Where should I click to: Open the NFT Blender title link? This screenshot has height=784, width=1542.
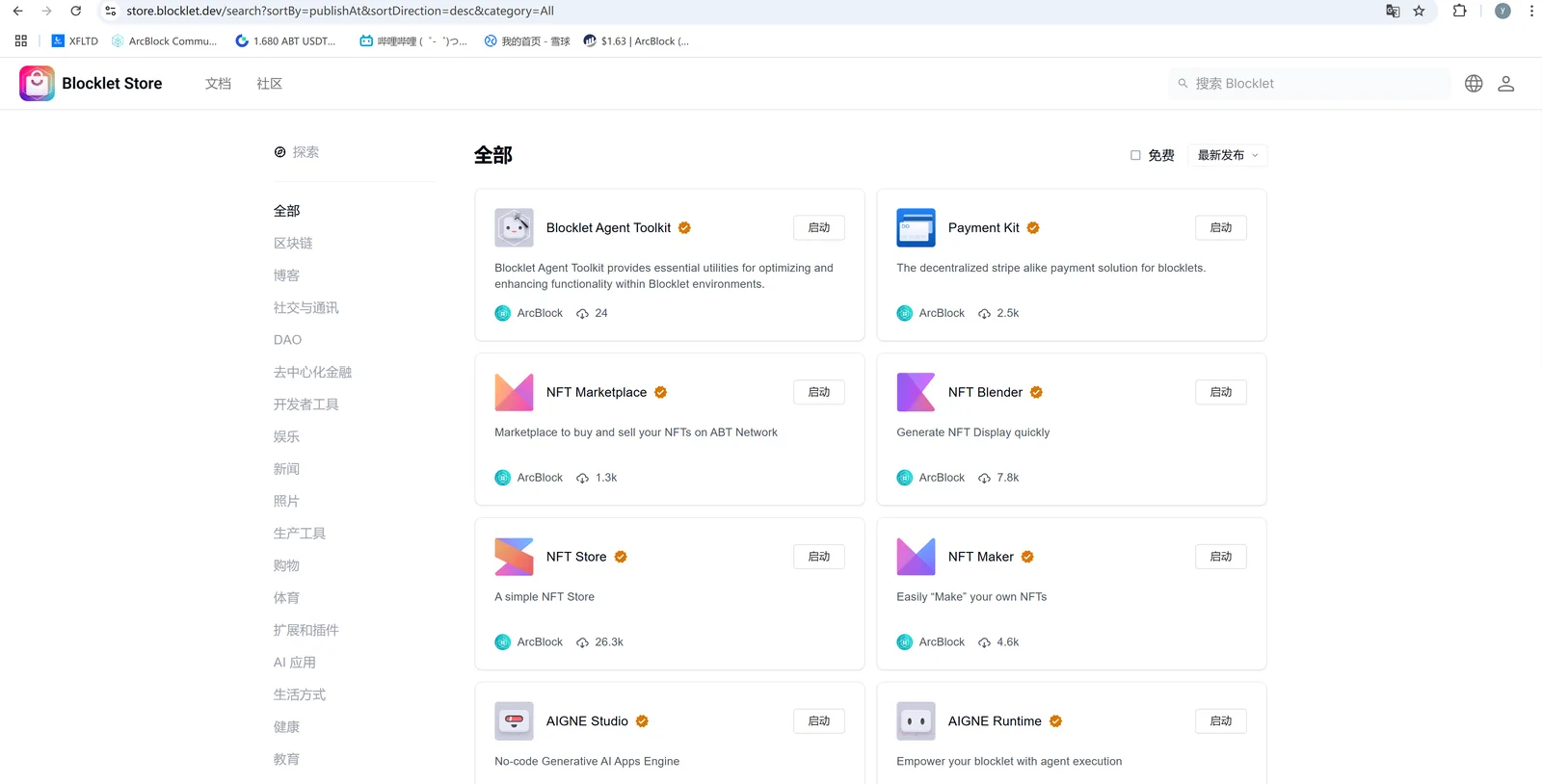tap(985, 392)
